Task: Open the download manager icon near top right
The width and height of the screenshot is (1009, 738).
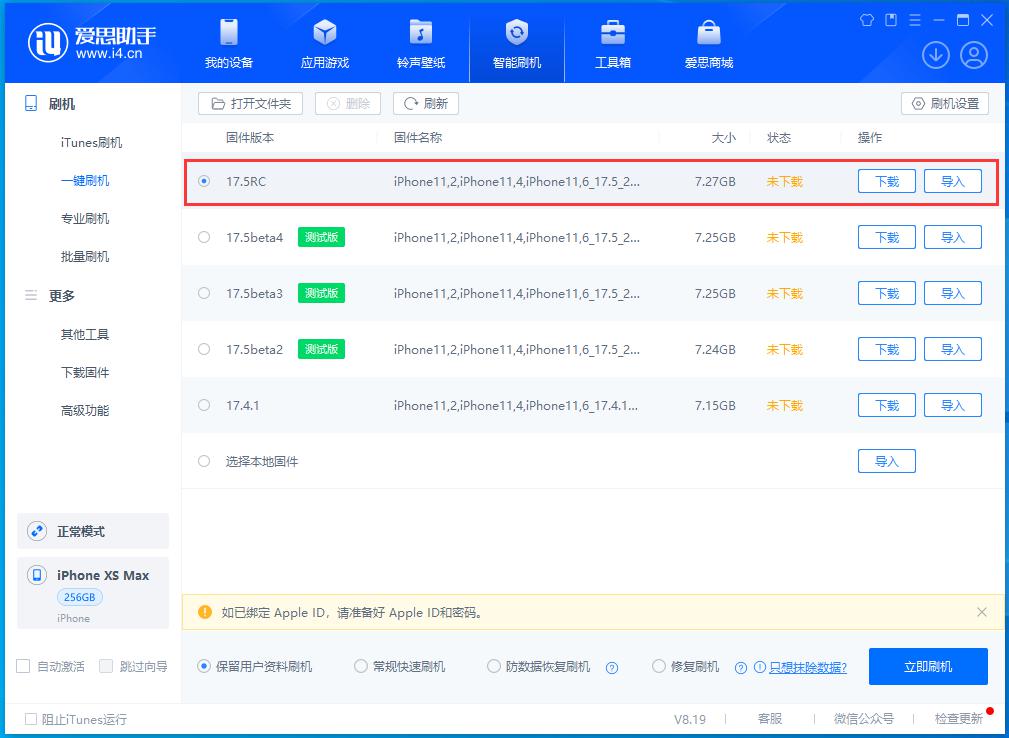Action: 935,55
